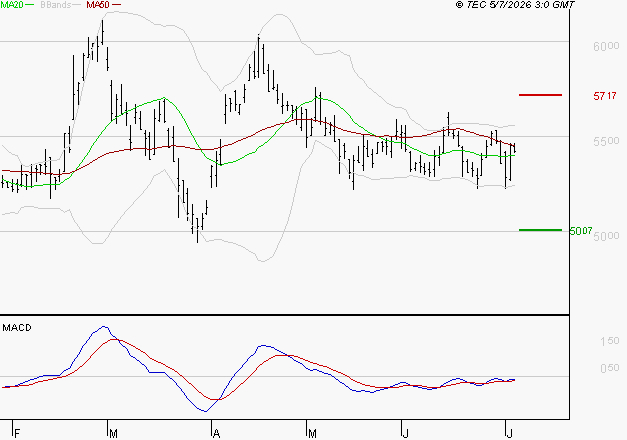Click the 5007 support price label

581,231
